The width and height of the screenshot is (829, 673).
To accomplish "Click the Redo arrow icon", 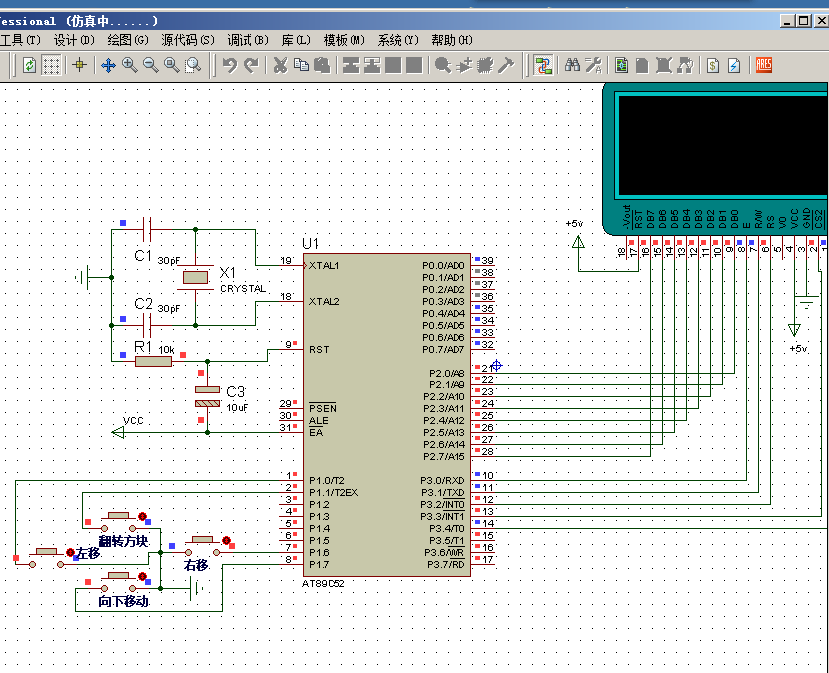I will (x=252, y=65).
